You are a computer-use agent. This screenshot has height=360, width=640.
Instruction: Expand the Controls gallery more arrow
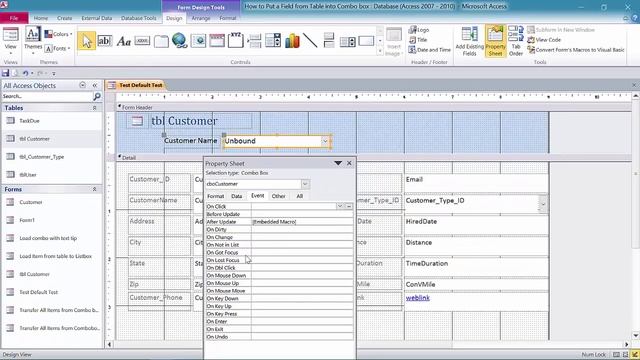(380, 51)
